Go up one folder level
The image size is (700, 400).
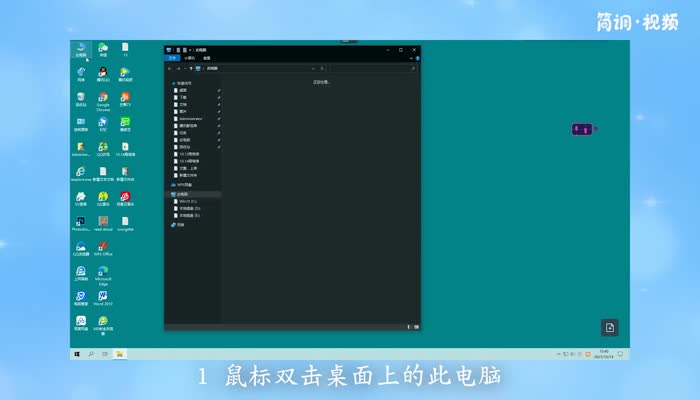tap(191, 68)
